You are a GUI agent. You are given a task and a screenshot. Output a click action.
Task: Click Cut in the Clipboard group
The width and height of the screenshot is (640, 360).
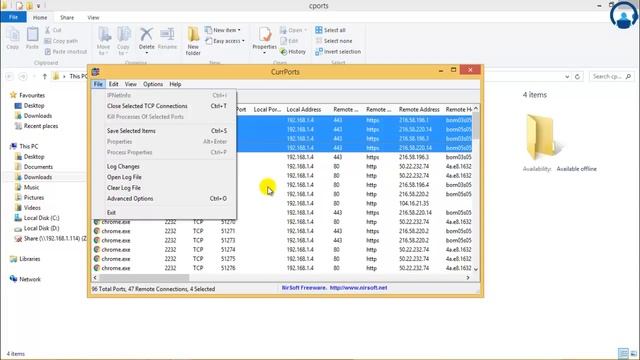coord(53,30)
